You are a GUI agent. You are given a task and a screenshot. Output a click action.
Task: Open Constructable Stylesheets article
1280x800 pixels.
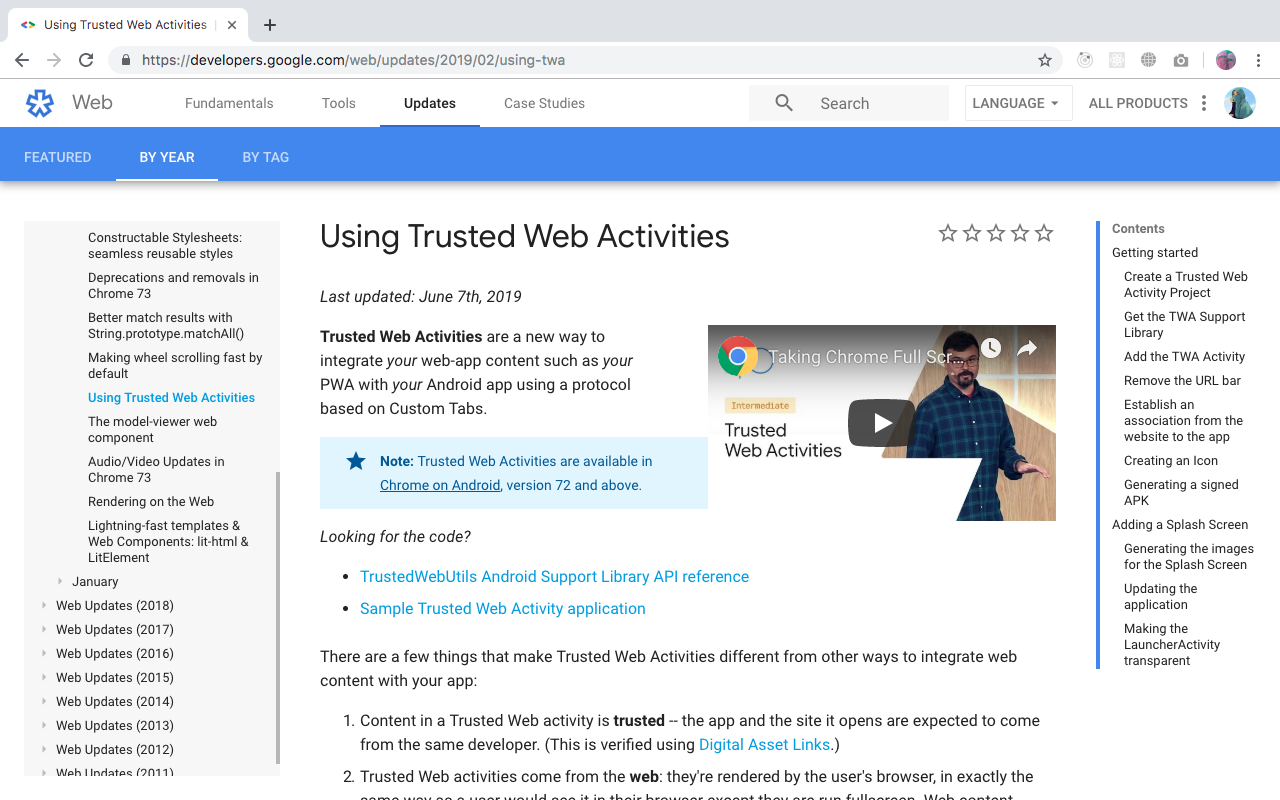pyautogui.click(x=165, y=245)
